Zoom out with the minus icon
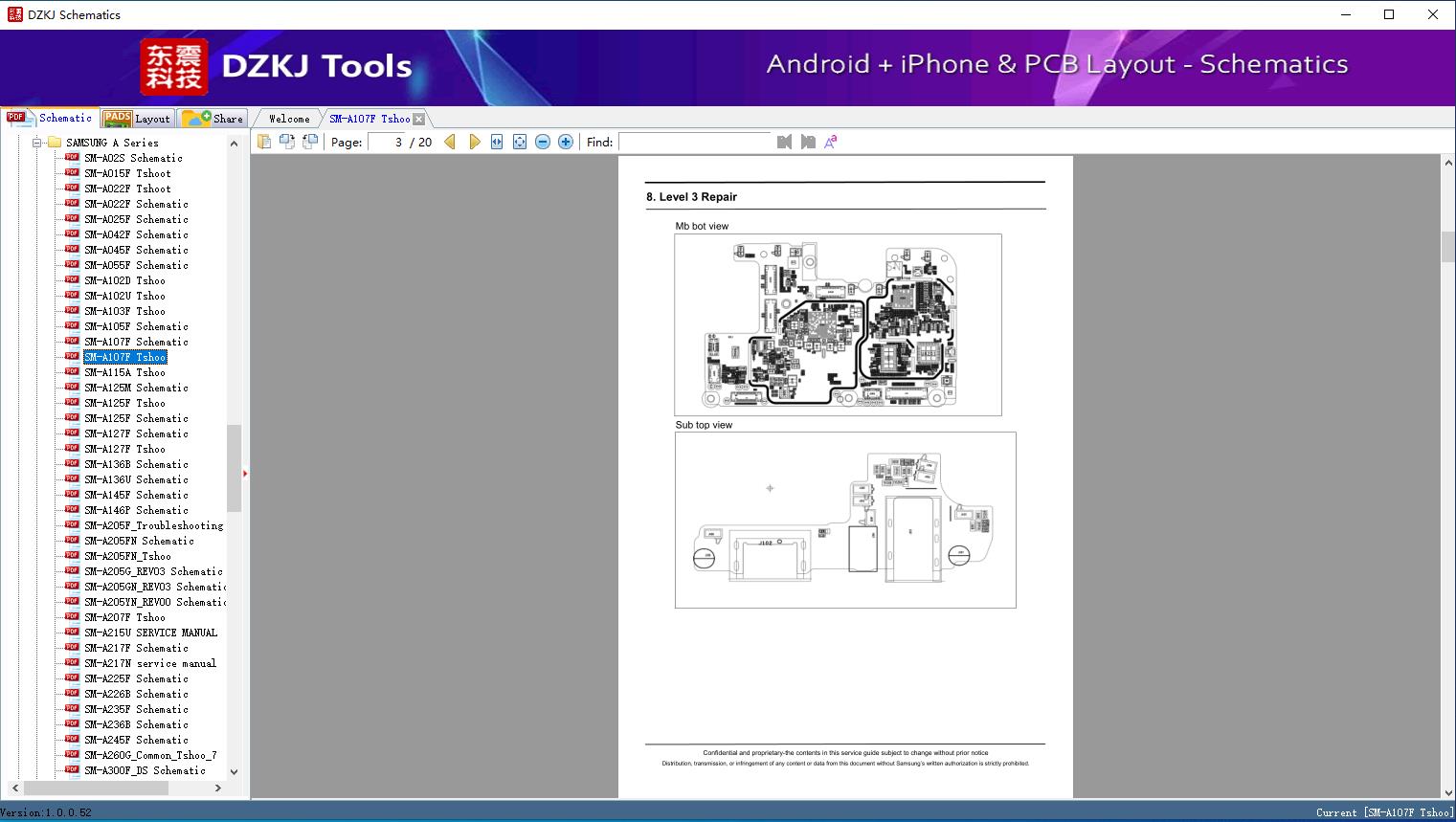 click(543, 142)
